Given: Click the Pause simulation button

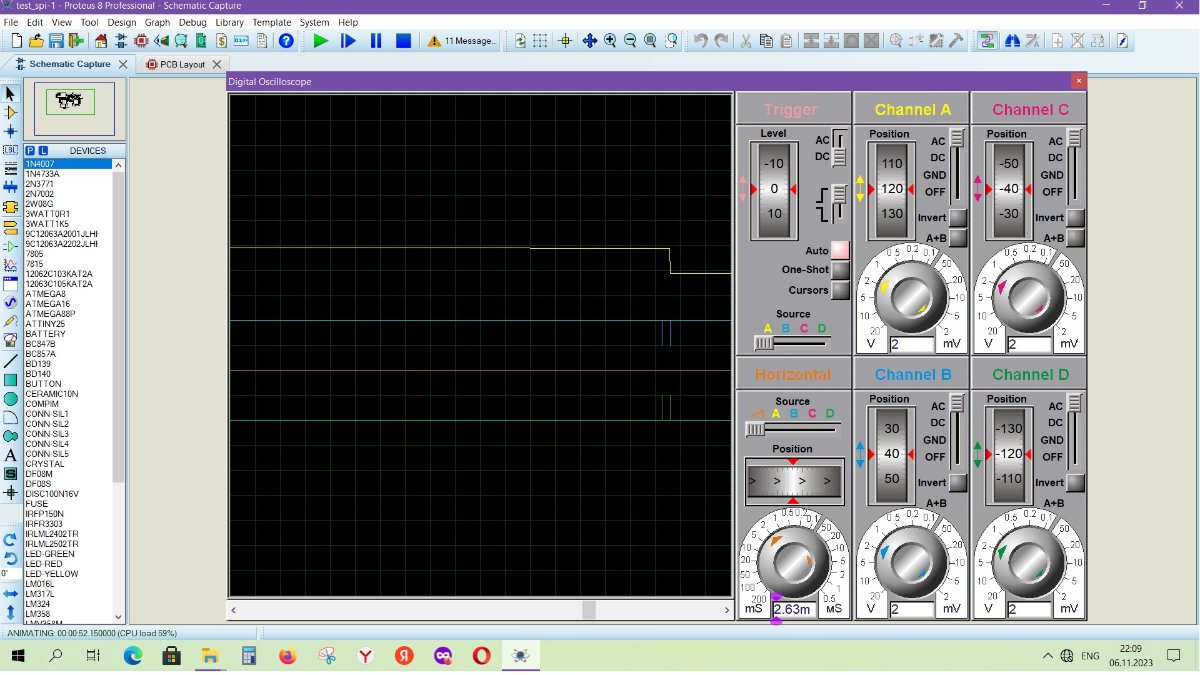Looking at the screenshot, I should coord(376,41).
